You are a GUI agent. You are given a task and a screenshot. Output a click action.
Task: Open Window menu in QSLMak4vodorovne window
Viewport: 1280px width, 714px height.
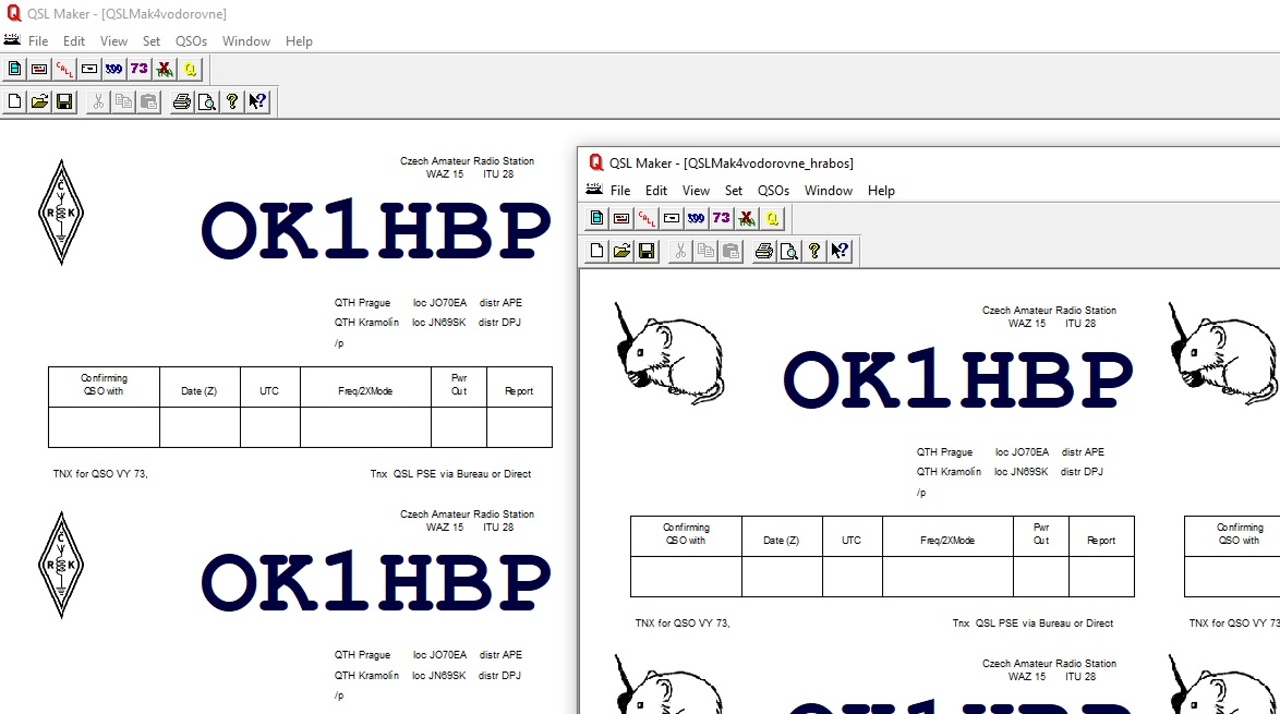coord(246,41)
